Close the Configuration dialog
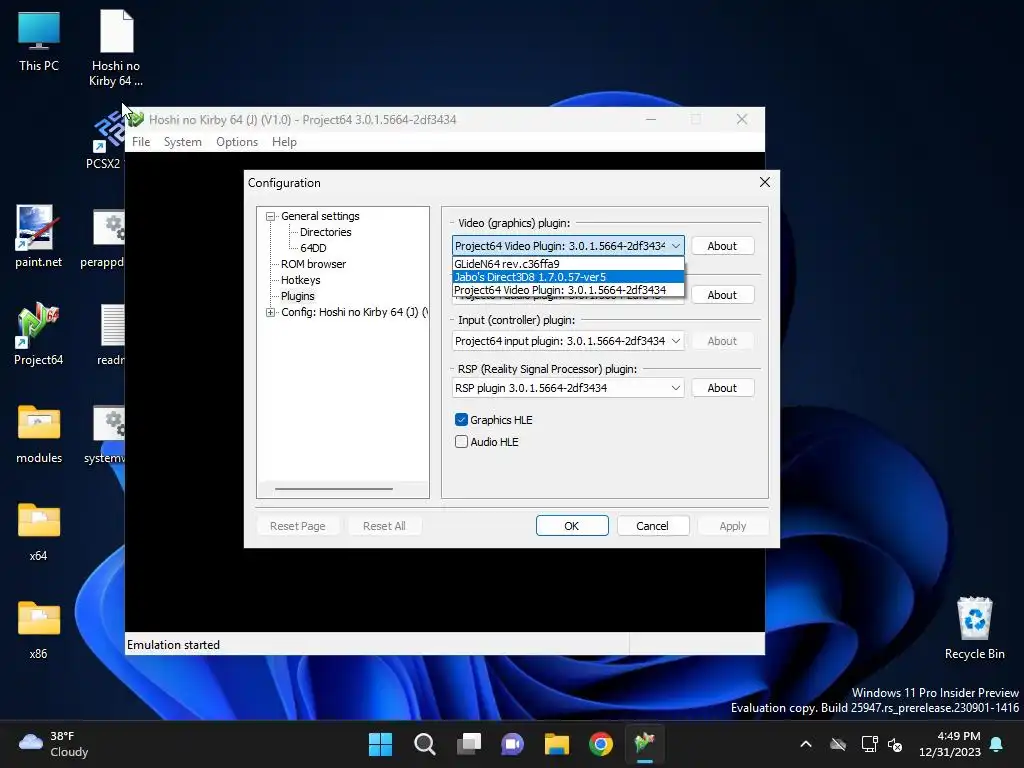 click(x=765, y=182)
